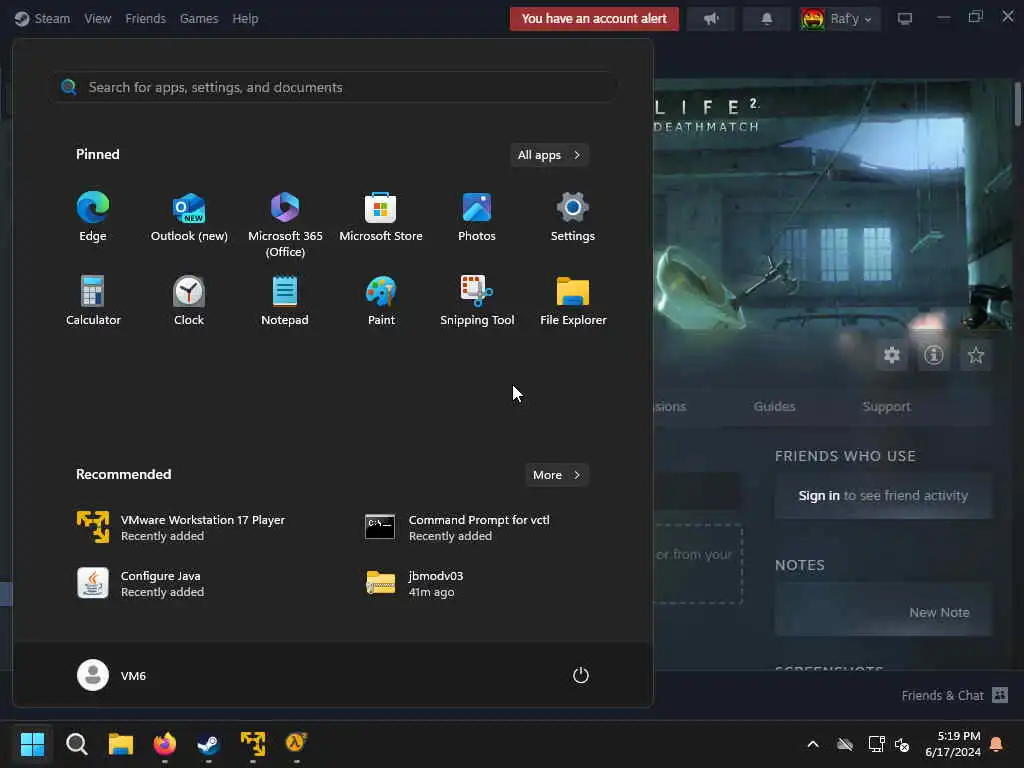Click the power button in Start menu
This screenshot has height=768, width=1024.
click(581, 675)
